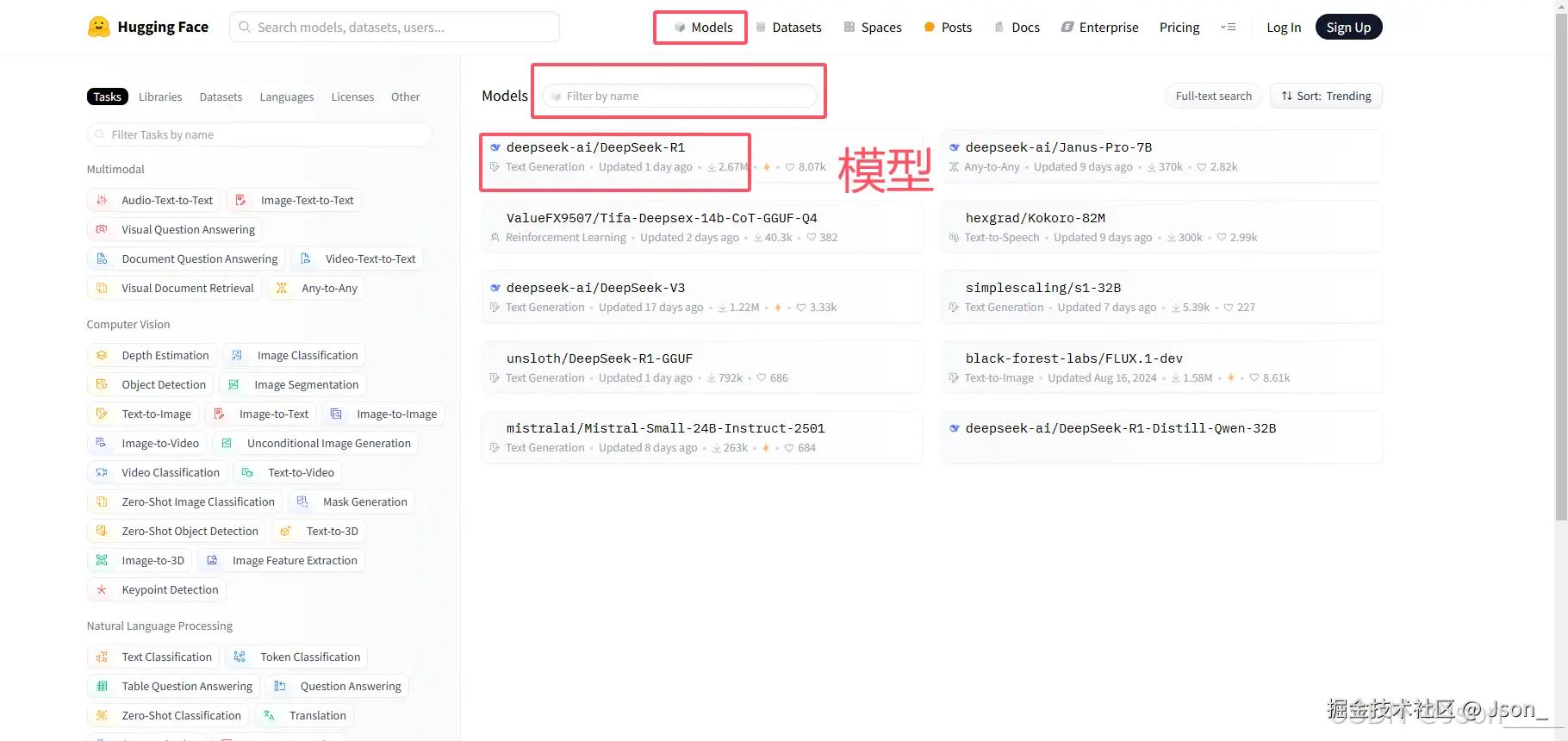The width and height of the screenshot is (1568, 741).
Task: Select the Zero-Shot Object Detection task icon
Action: click(102, 531)
